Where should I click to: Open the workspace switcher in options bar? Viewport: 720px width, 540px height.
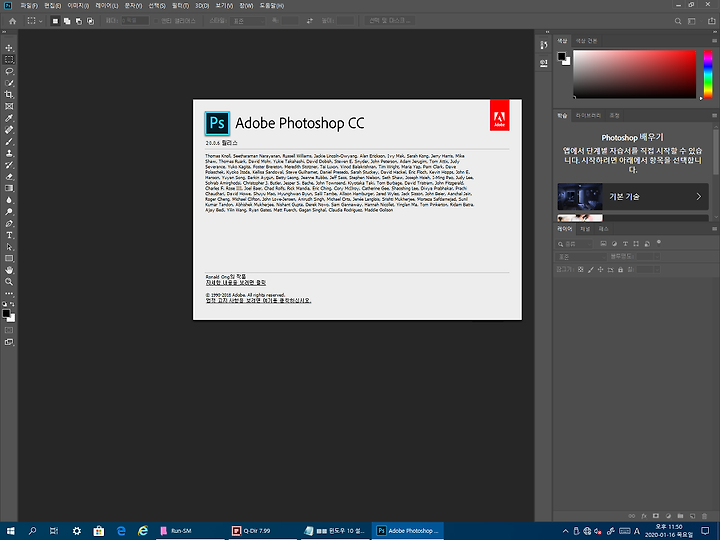coord(692,21)
